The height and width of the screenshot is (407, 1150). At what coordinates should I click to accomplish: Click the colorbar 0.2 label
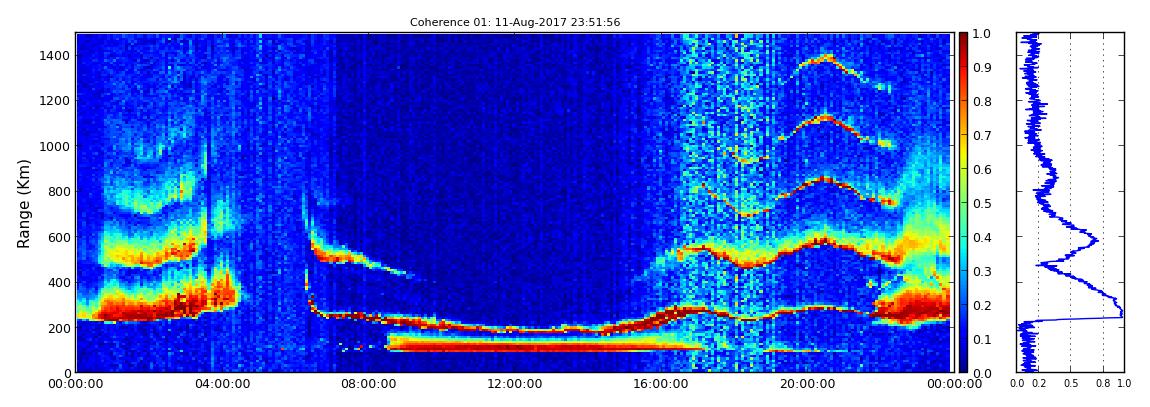982,305
